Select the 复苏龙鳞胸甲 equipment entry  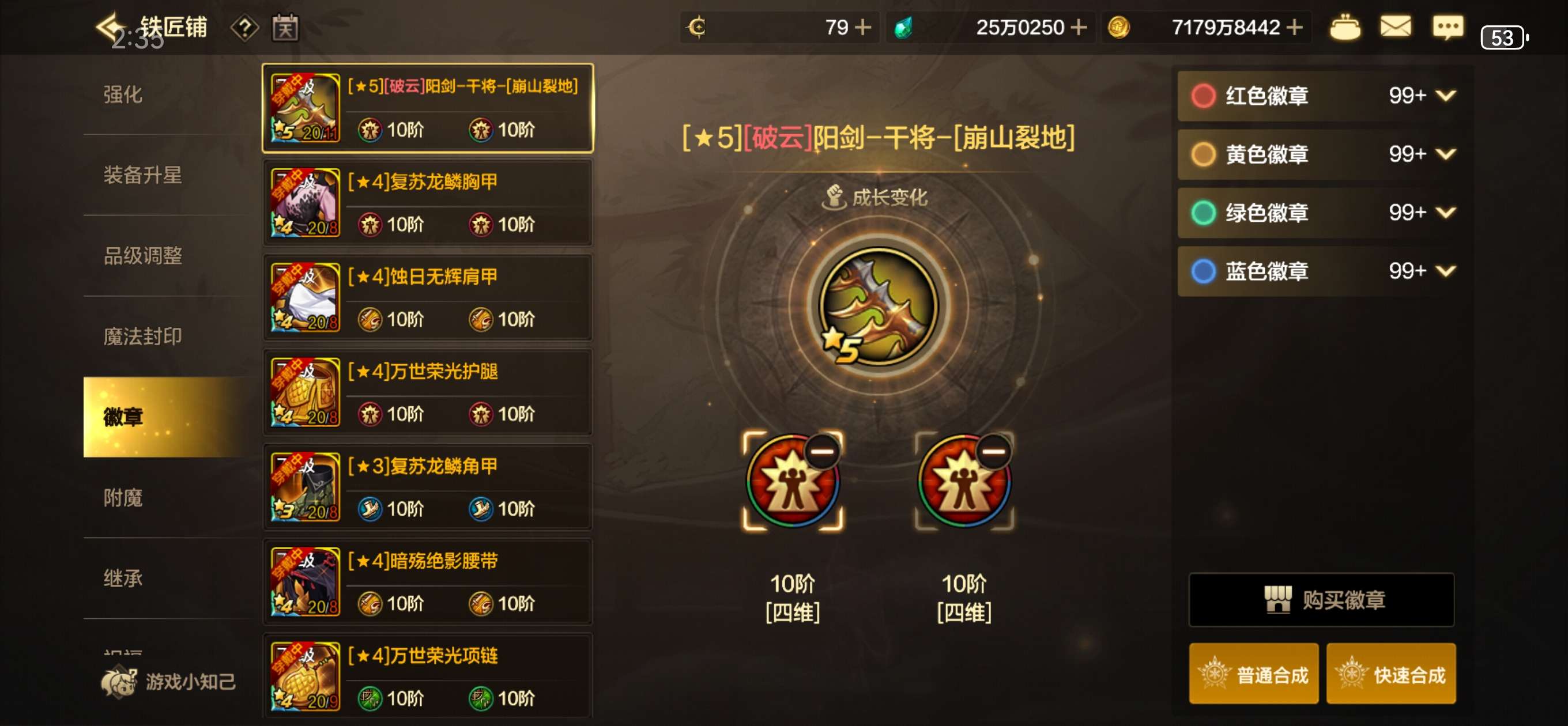click(x=427, y=203)
